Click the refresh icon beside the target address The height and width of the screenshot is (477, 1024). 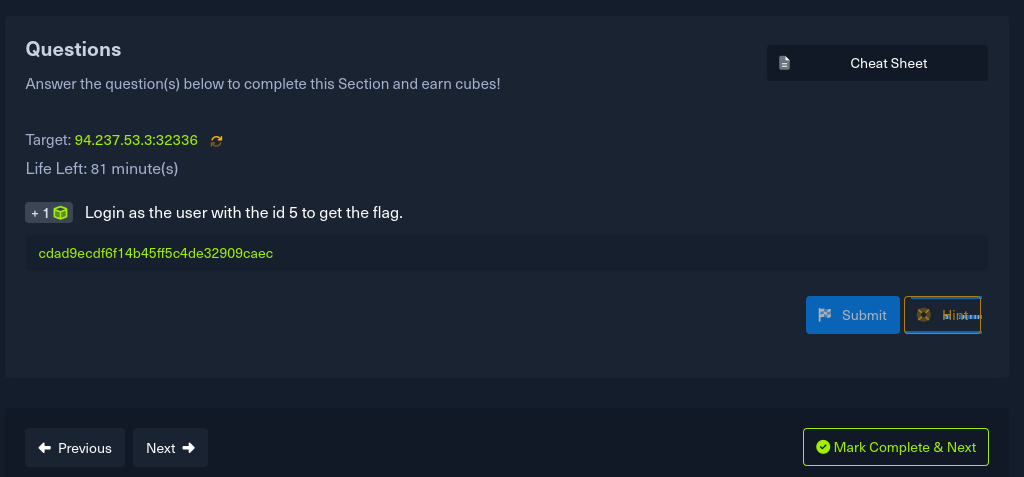click(216, 141)
